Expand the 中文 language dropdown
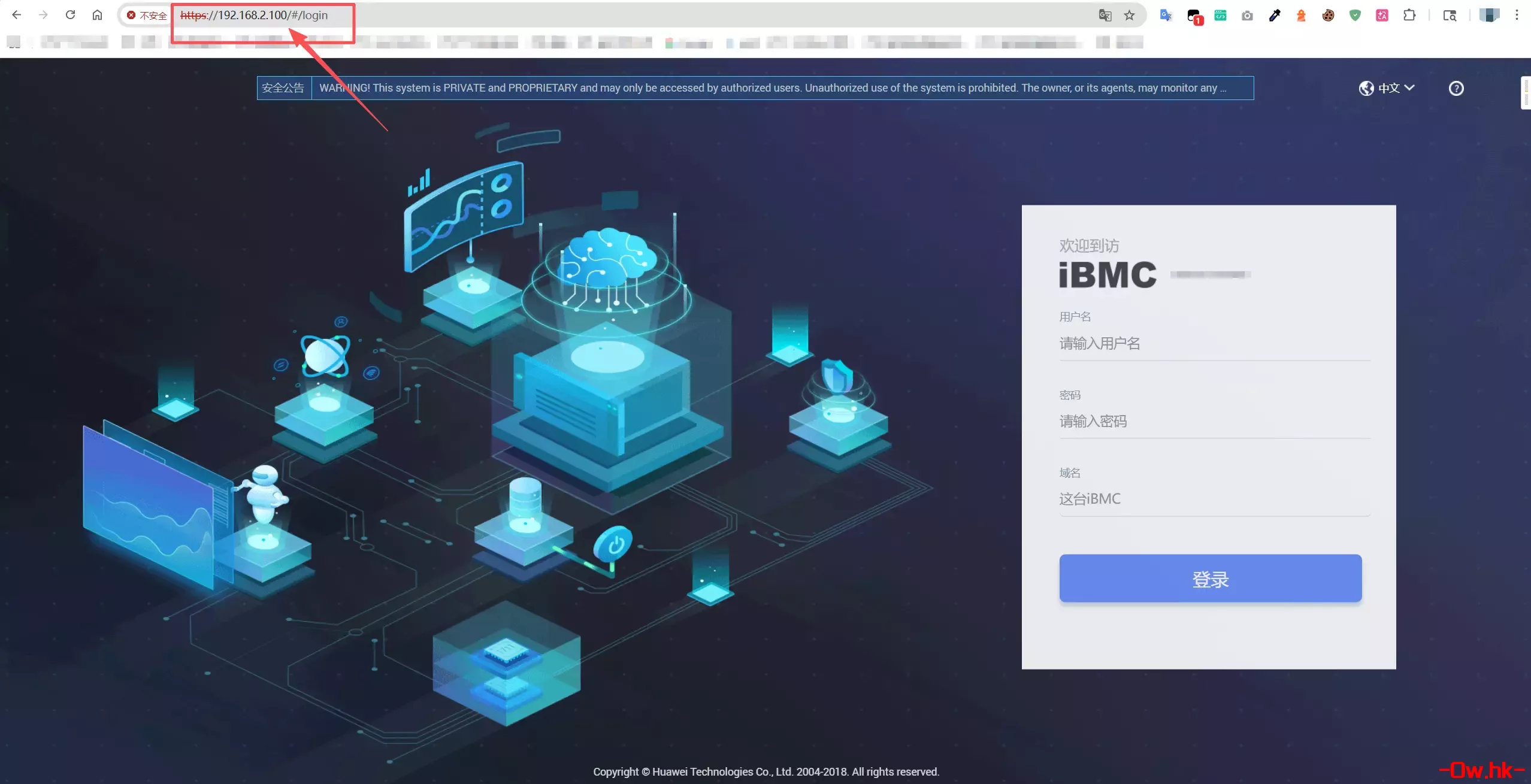The height and width of the screenshot is (784, 1531). coord(1395,88)
